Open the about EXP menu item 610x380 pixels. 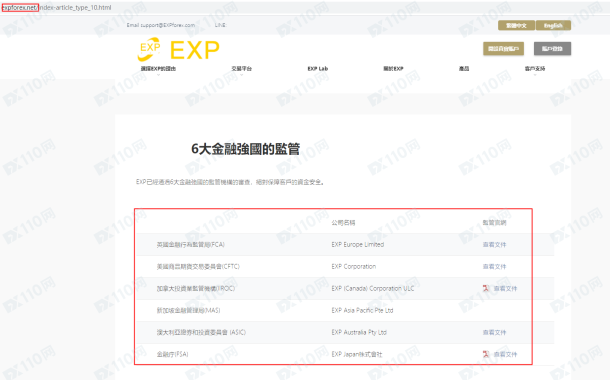coord(393,69)
